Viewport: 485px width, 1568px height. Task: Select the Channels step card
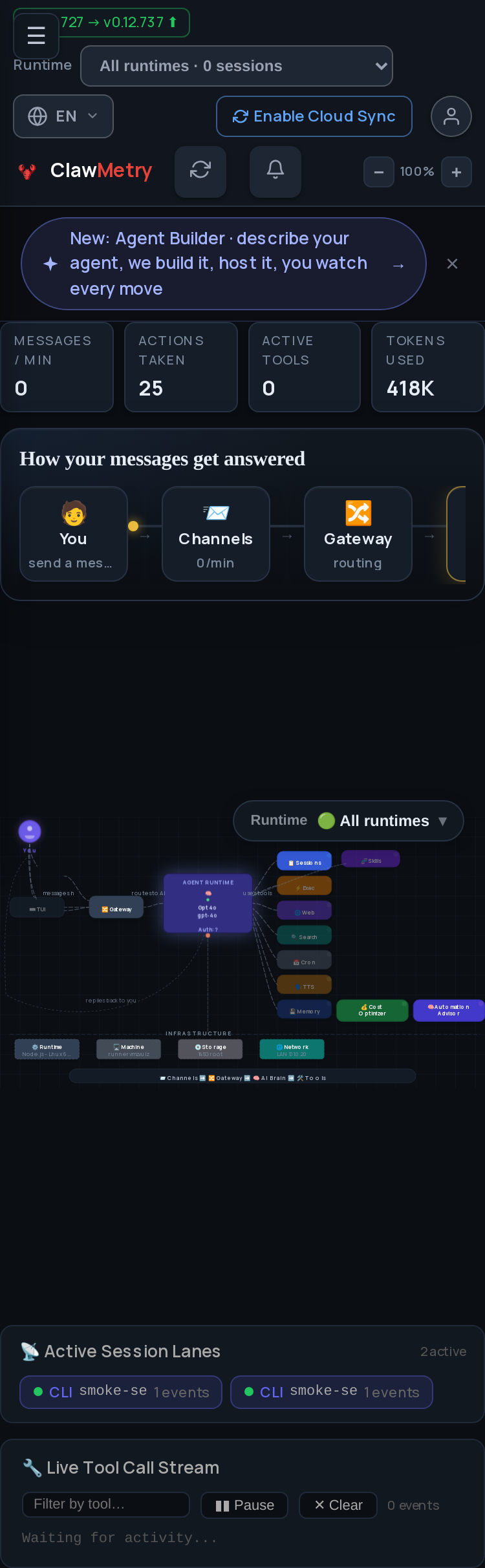(x=216, y=534)
